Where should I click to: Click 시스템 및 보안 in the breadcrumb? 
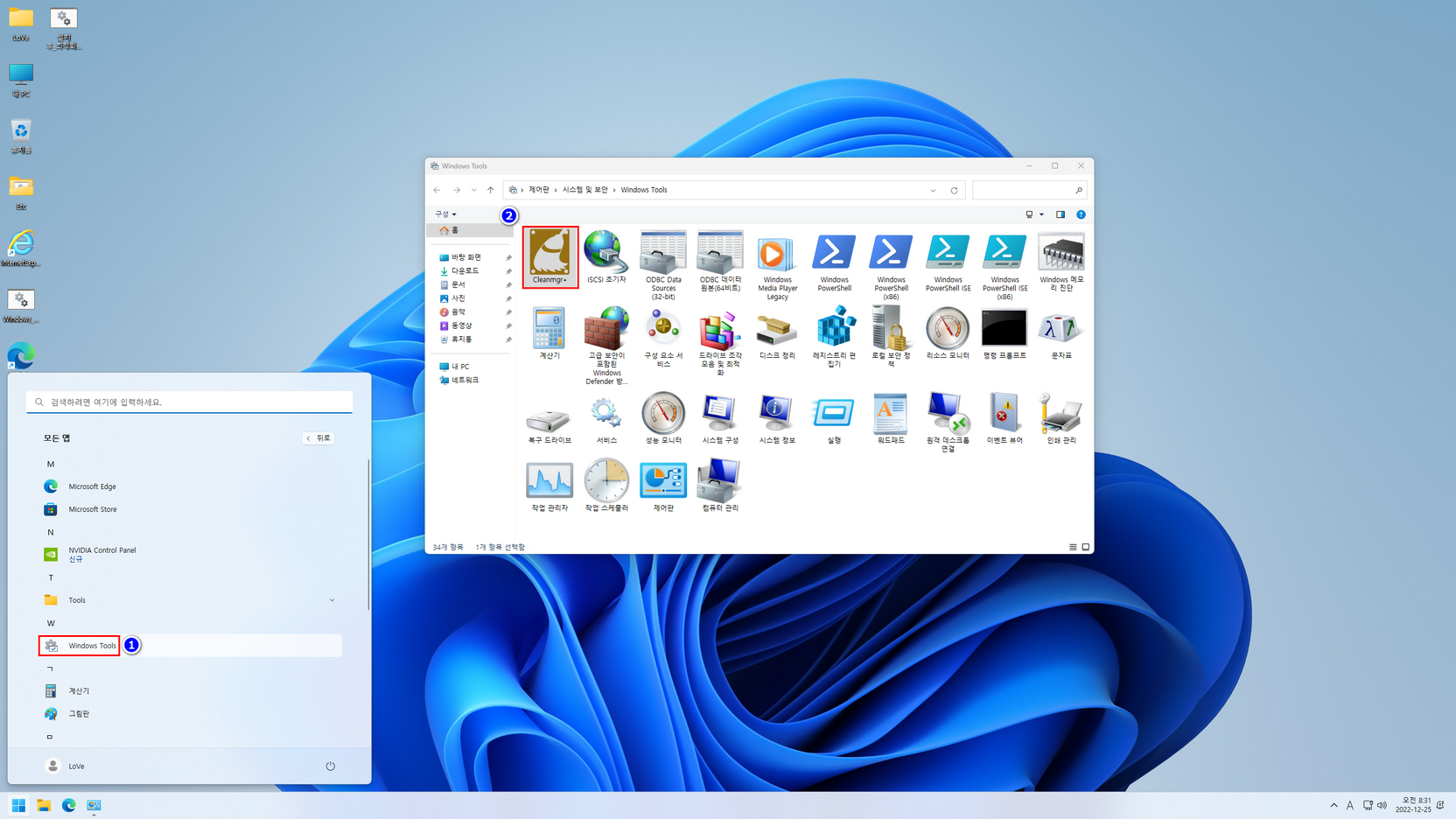tap(584, 190)
